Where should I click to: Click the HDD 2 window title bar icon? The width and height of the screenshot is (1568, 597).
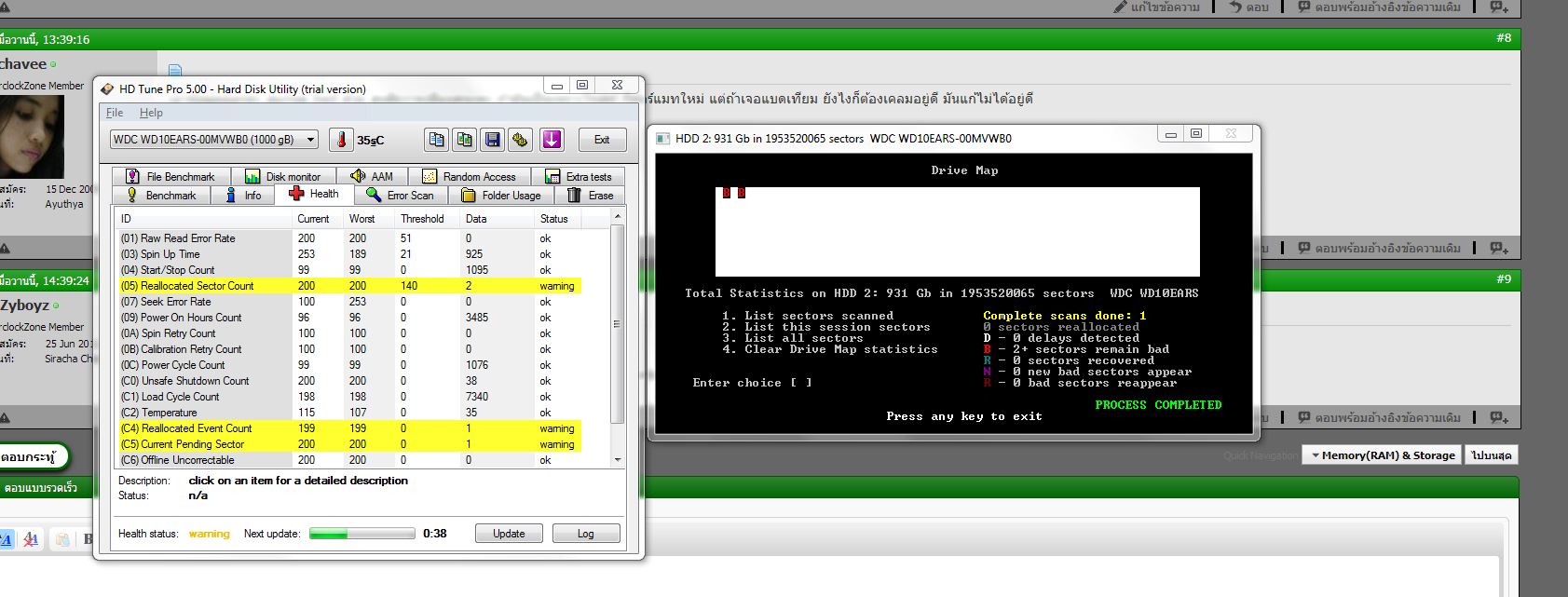tap(663, 139)
